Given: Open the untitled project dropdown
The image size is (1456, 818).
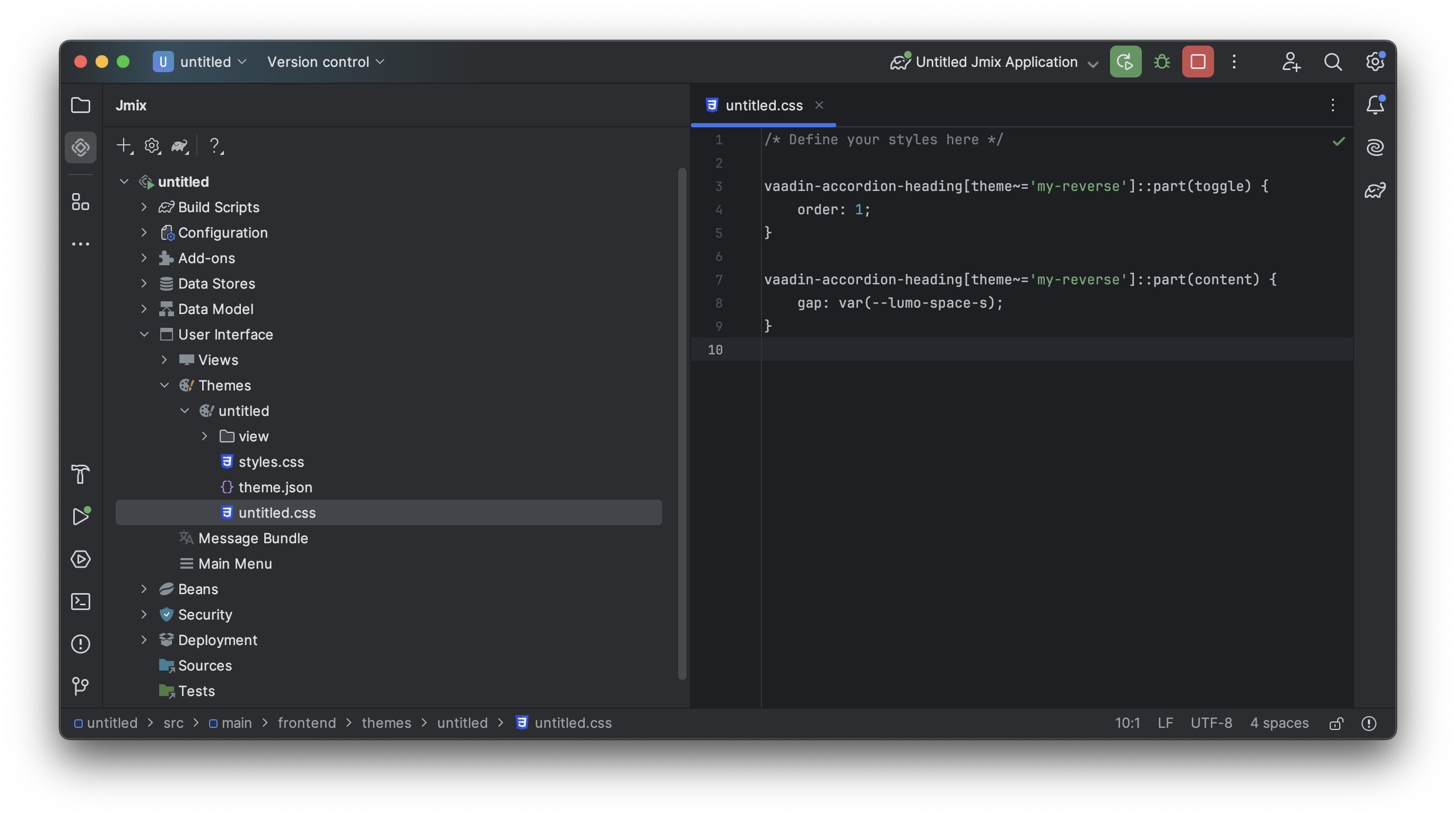Looking at the screenshot, I should pos(200,62).
